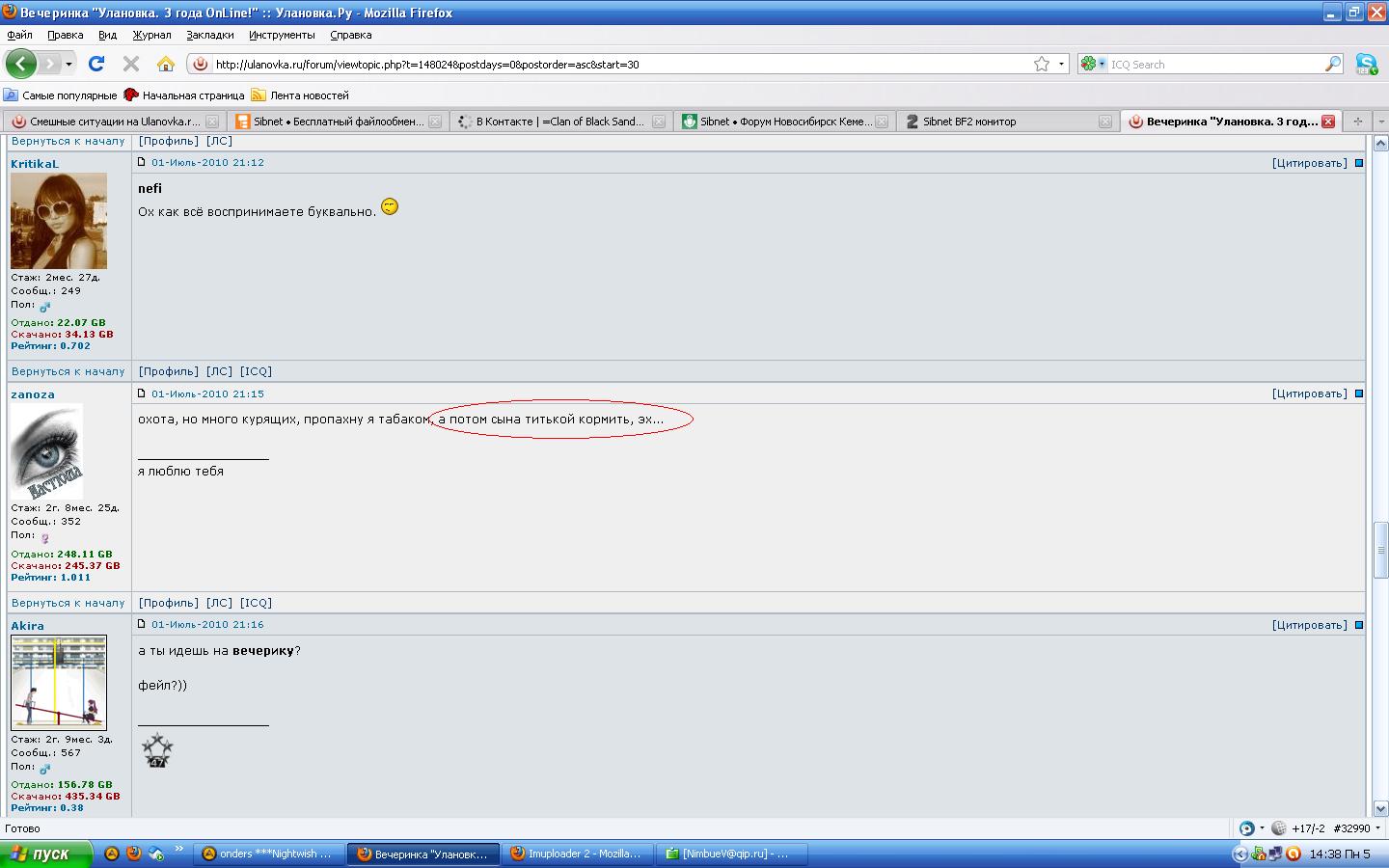Close the В Контакте Clan of Black Sand tab

(659, 122)
